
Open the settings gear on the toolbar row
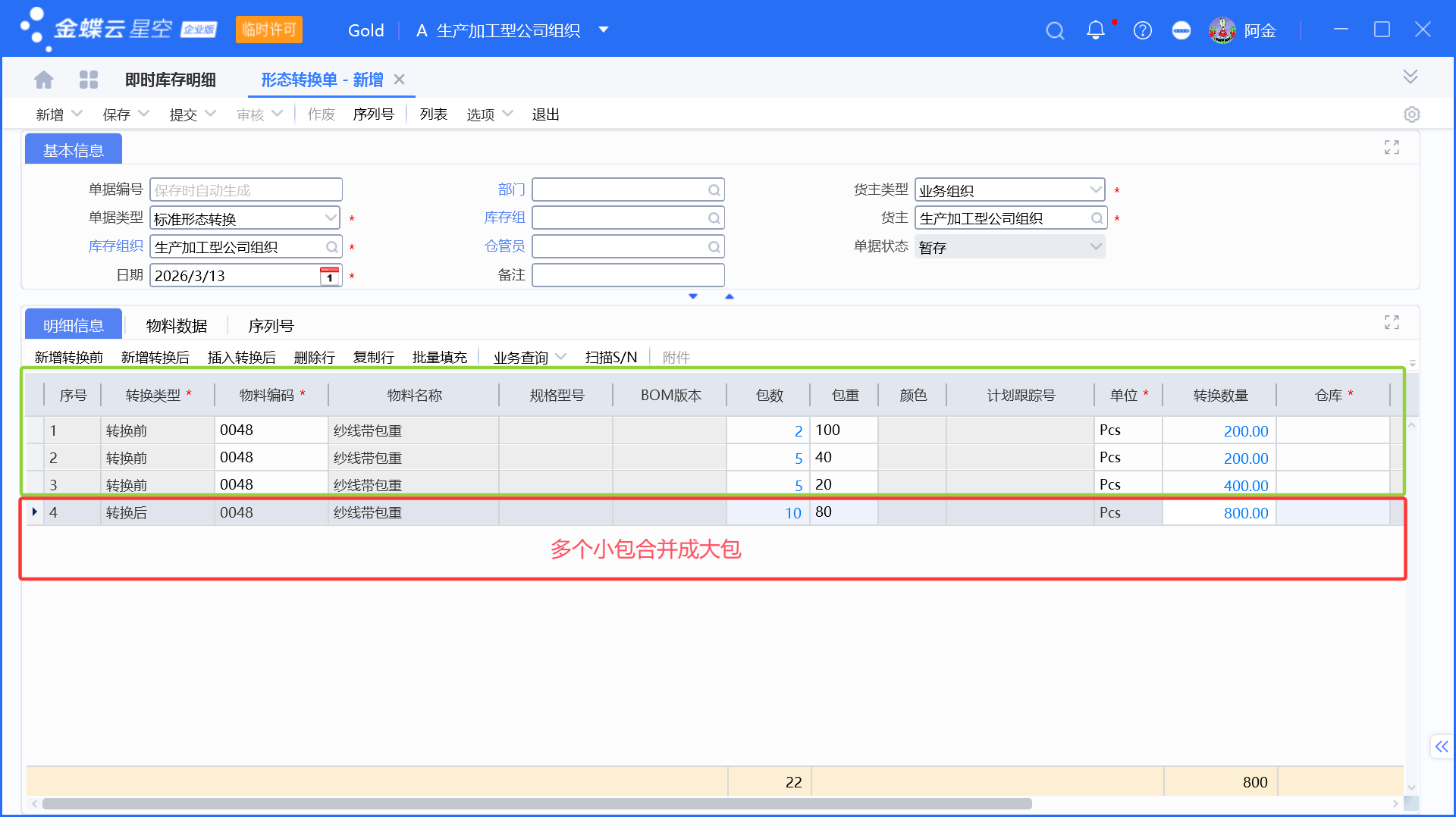[1412, 114]
